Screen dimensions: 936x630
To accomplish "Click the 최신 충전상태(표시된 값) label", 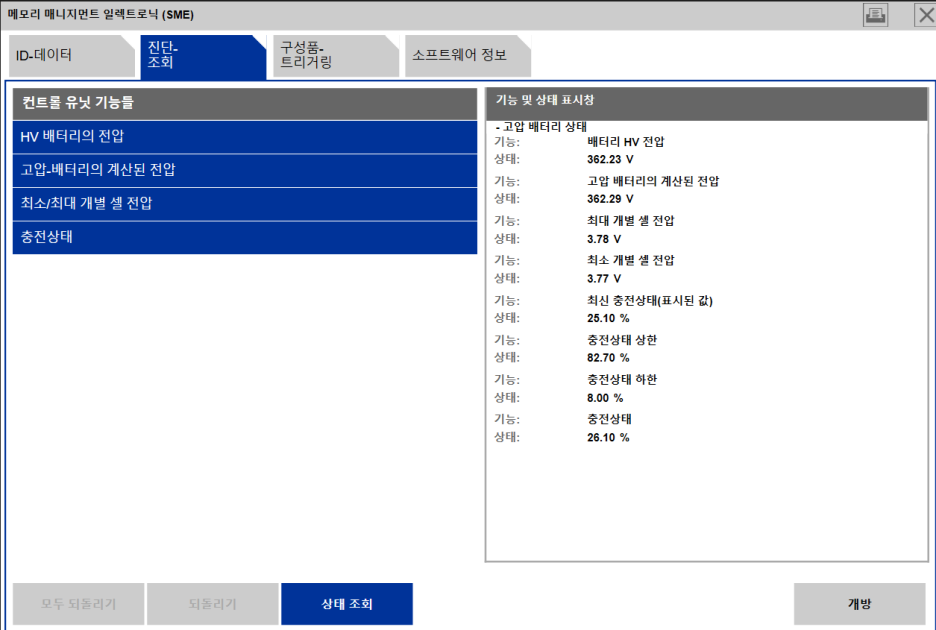I will pyautogui.click(x=649, y=300).
